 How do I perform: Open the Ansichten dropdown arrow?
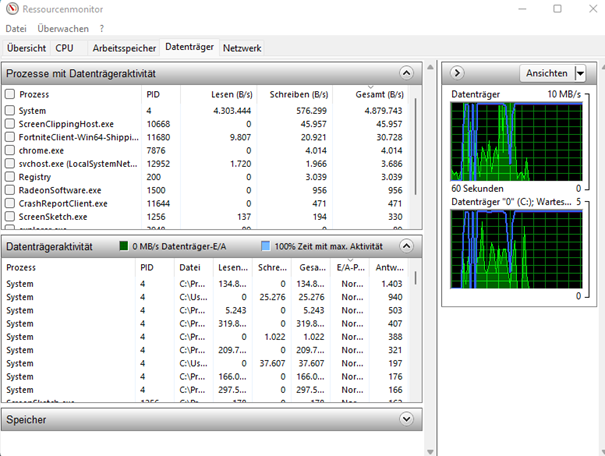(580, 73)
